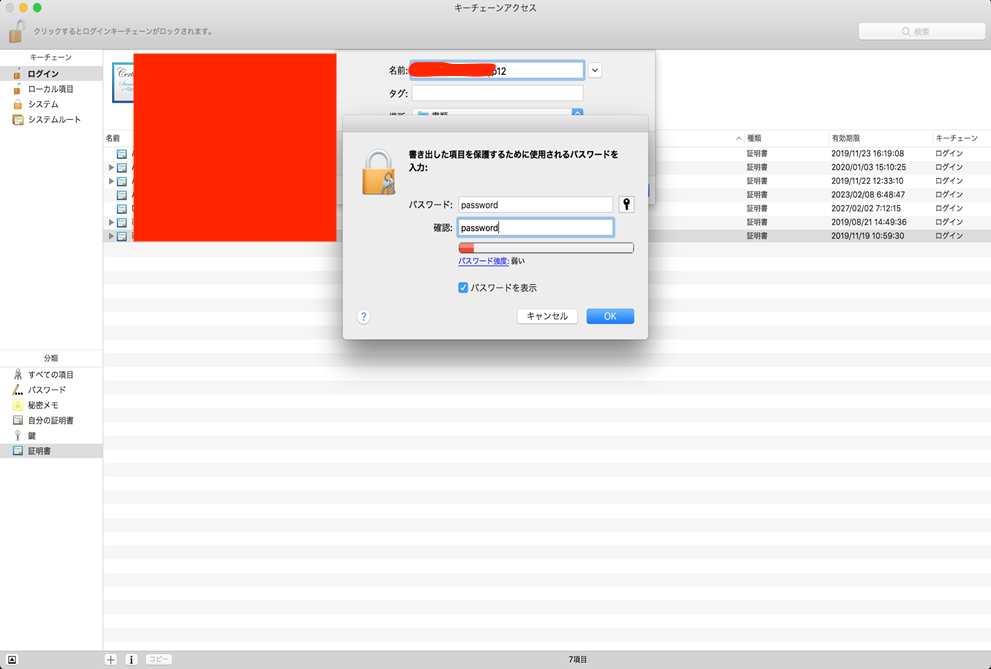Expand the certificate row dated 2019/11/22
Viewport: 991px width, 669px height.
click(111, 181)
